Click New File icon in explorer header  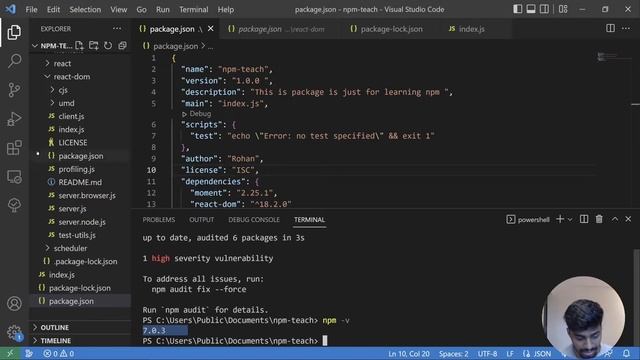79,46
